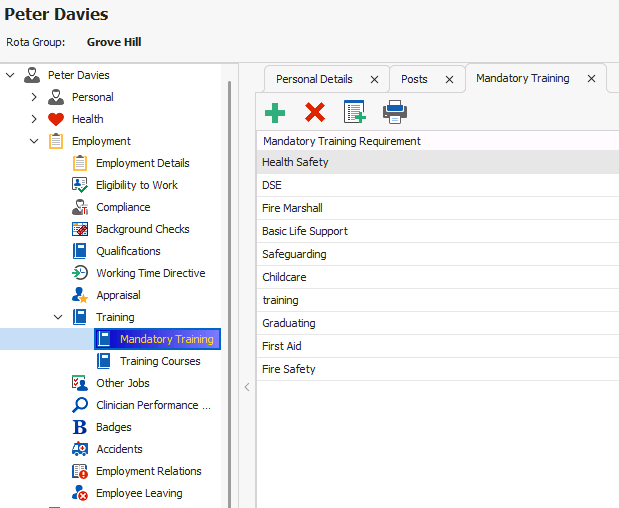The width and height of the screenshot is (619, 508).
Task: Click the Employee Leaving icon
Action: 80,493
